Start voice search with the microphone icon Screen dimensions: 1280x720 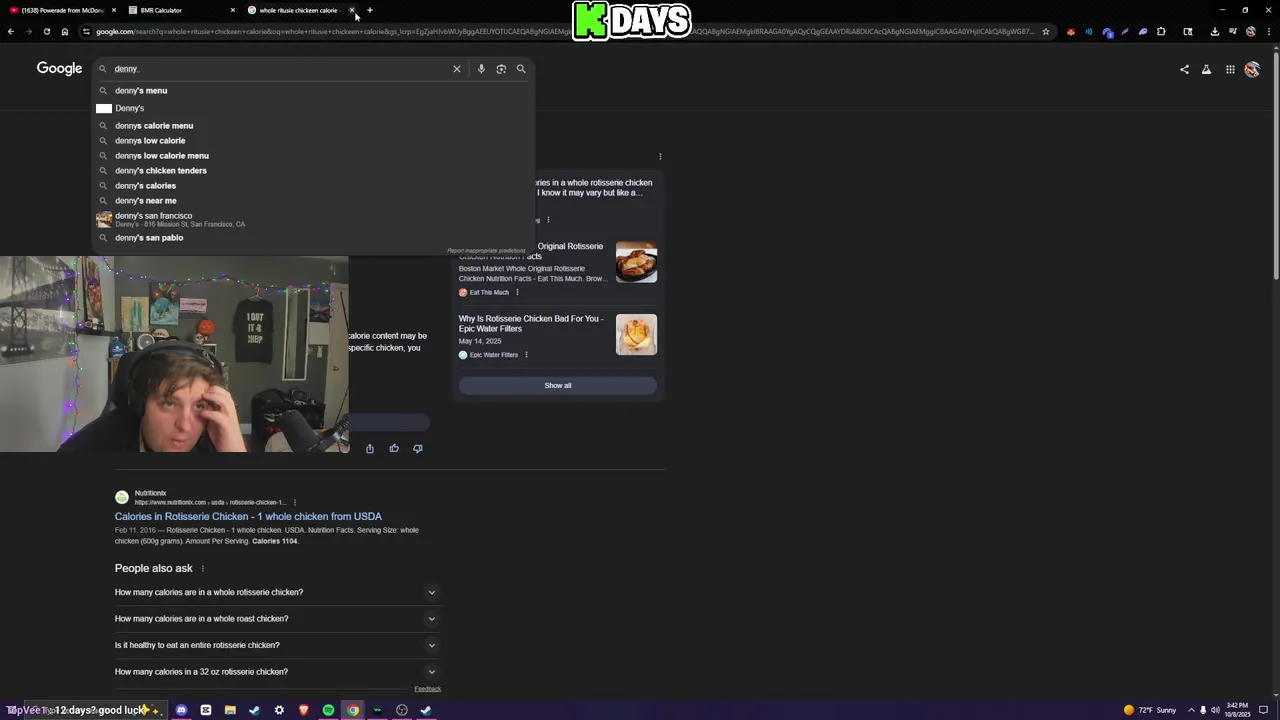point(481,69)
